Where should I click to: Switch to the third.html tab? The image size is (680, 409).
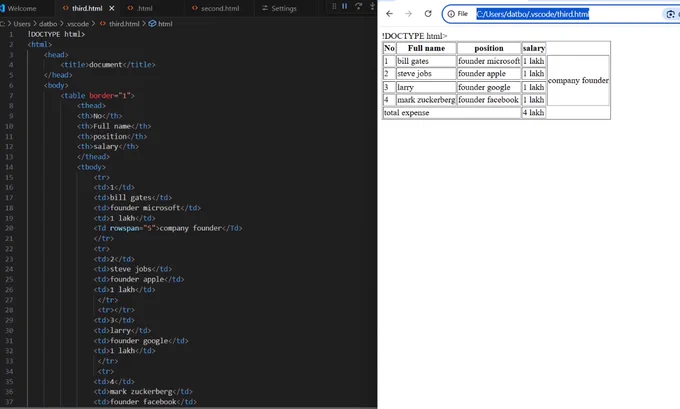tap(87, 8)
